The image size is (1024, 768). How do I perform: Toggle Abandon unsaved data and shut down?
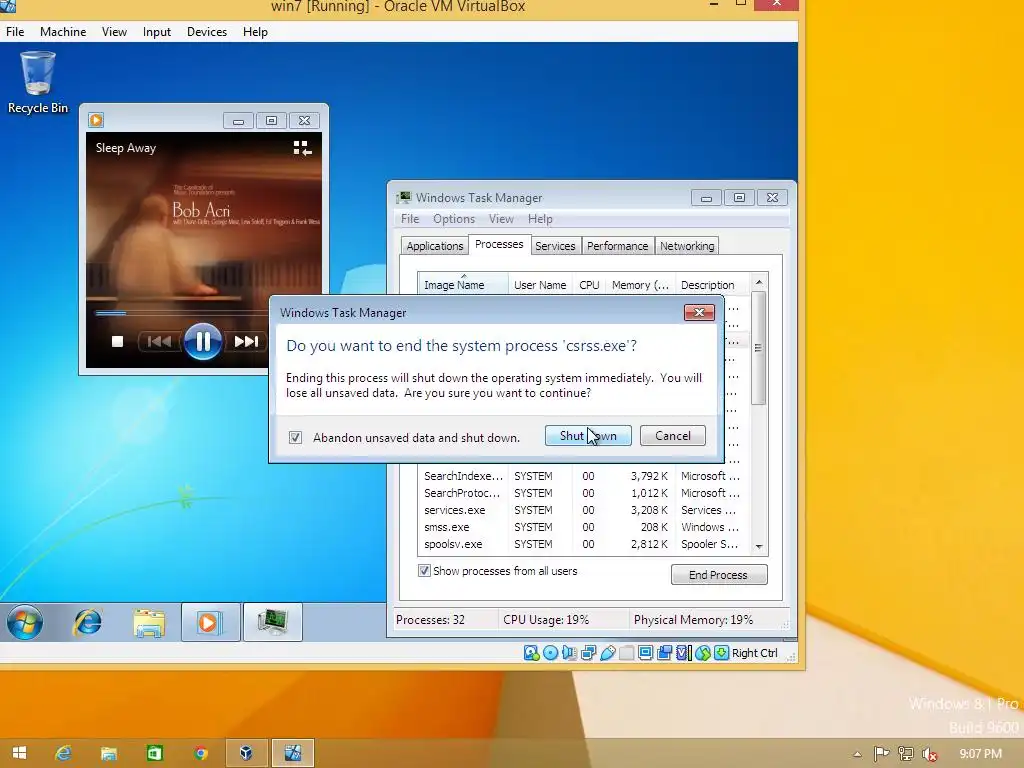click(295, 438)
